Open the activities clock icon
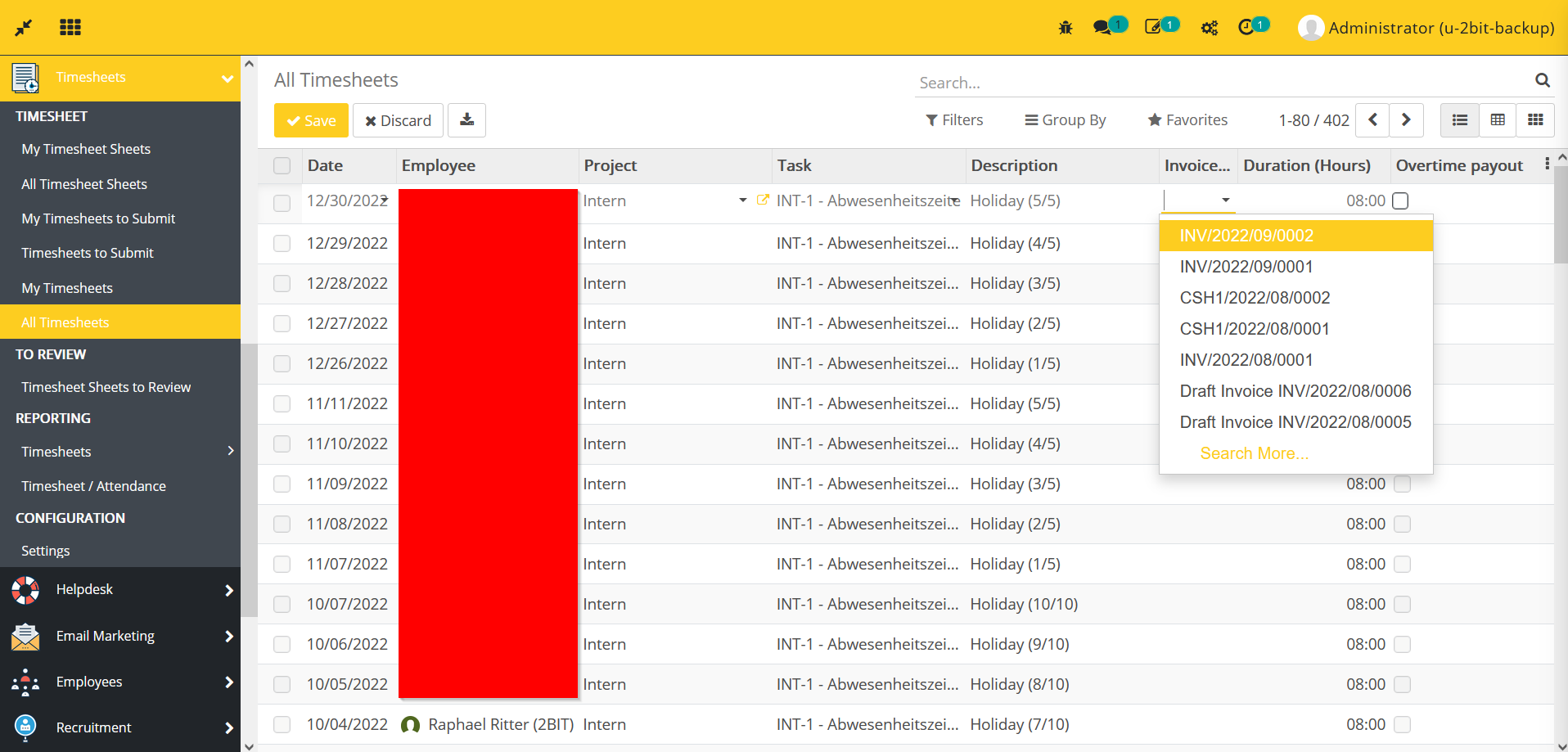 coord(1248,27)
